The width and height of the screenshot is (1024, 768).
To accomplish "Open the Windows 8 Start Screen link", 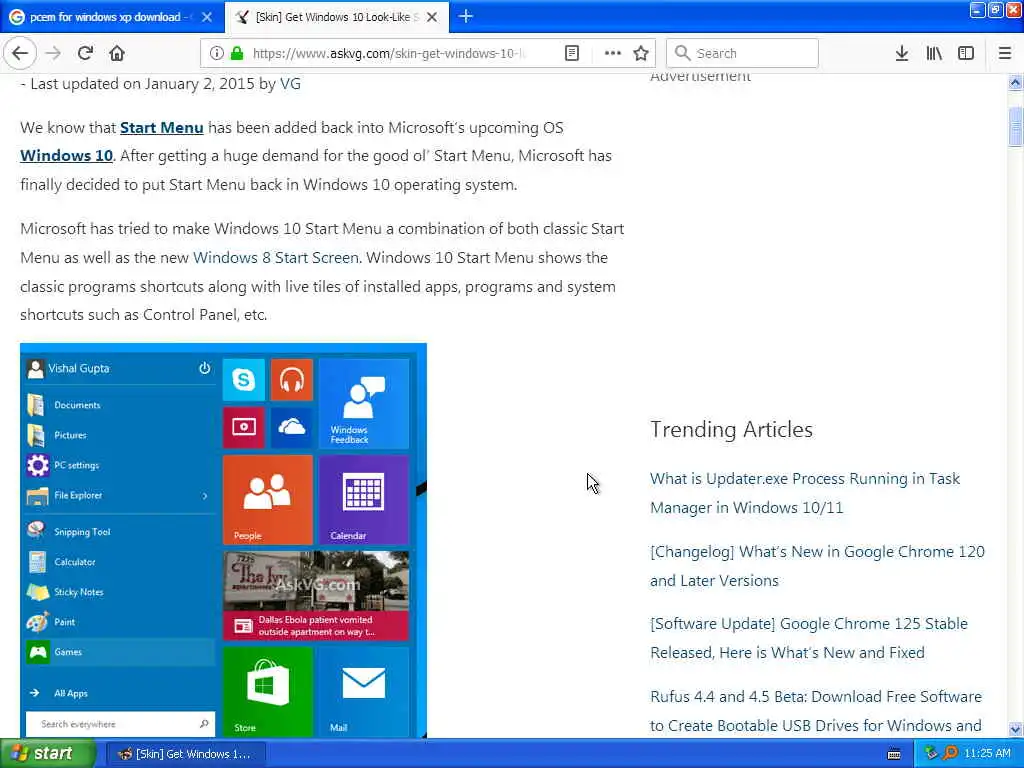I will point(276,257).
